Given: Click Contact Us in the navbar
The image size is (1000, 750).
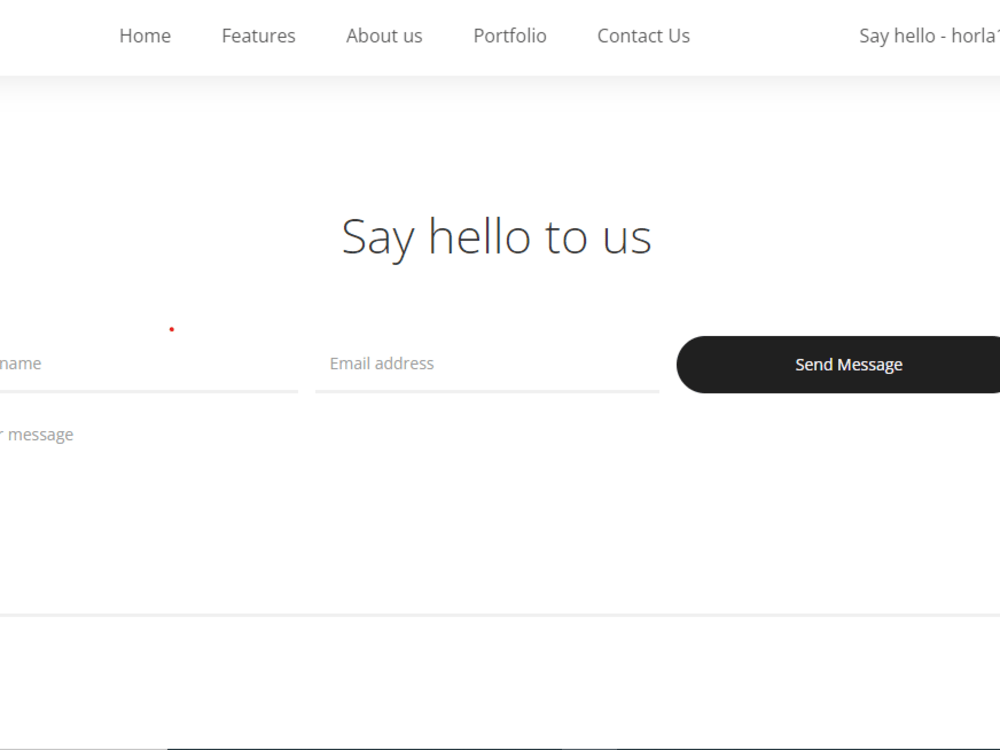Looking at the screenshot, I should click(x=643, y=36).
